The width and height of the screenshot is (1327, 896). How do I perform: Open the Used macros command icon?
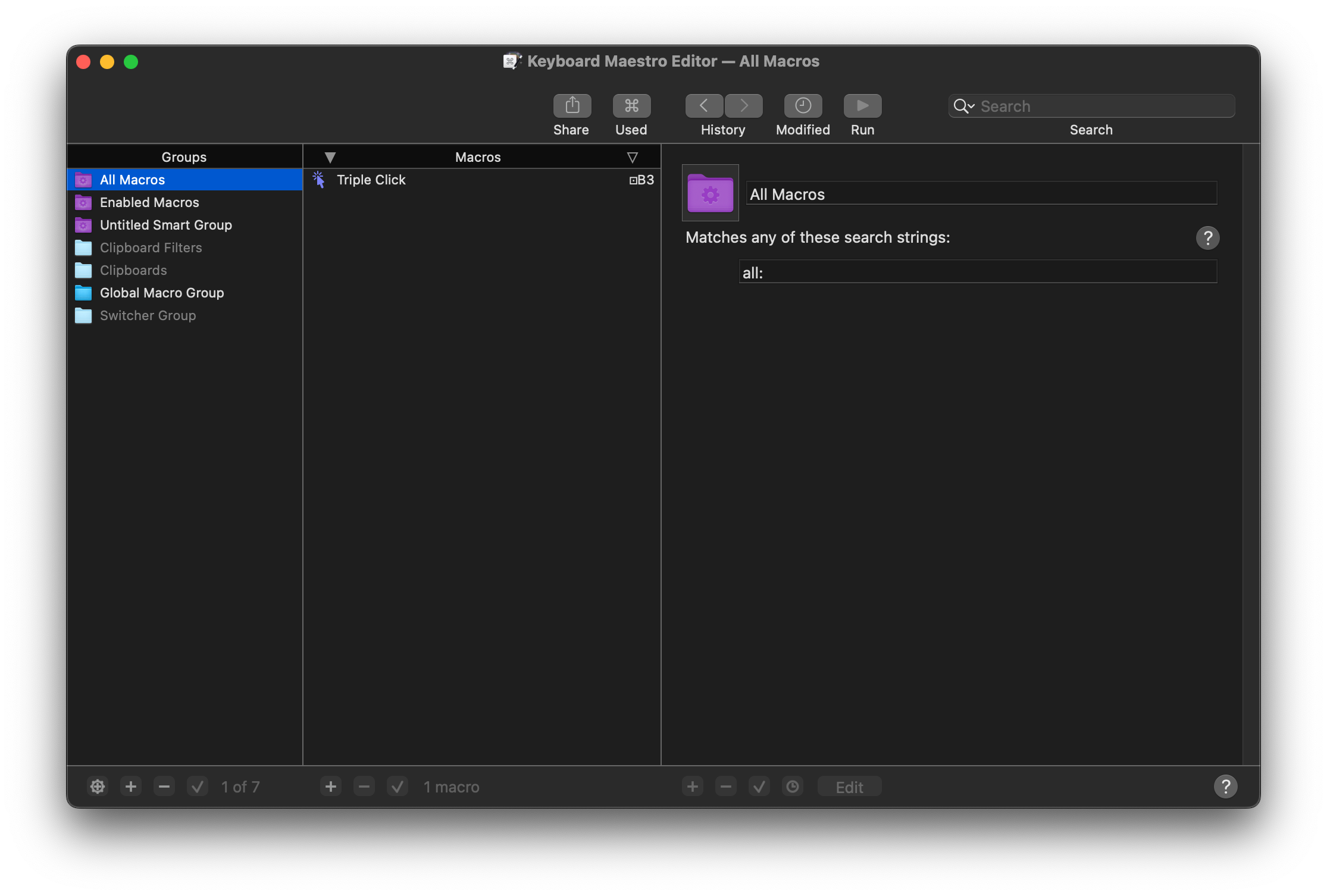pyautogui.click(x=631, y=106)
